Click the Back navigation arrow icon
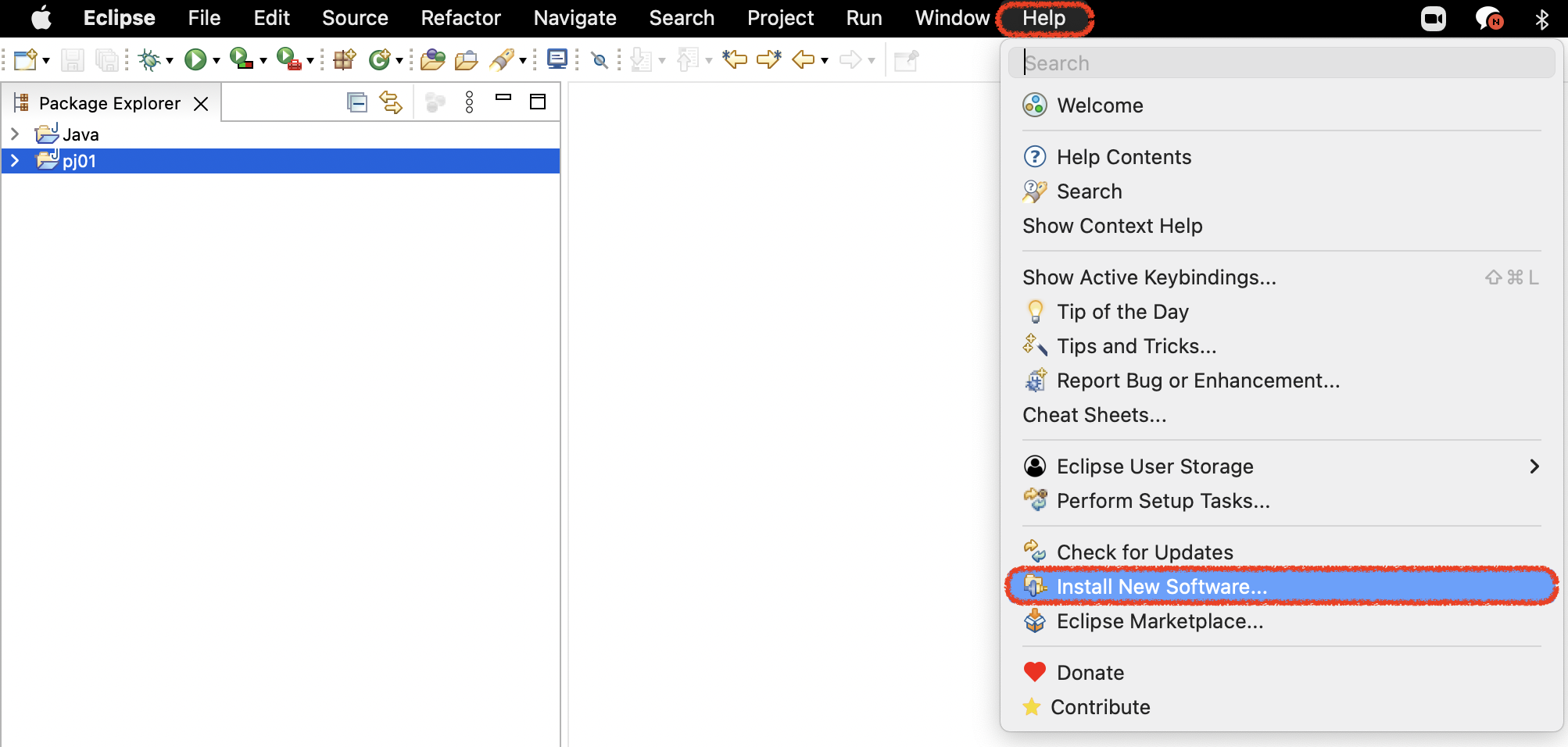This screenshot has height=747, width=1568. 804,59
